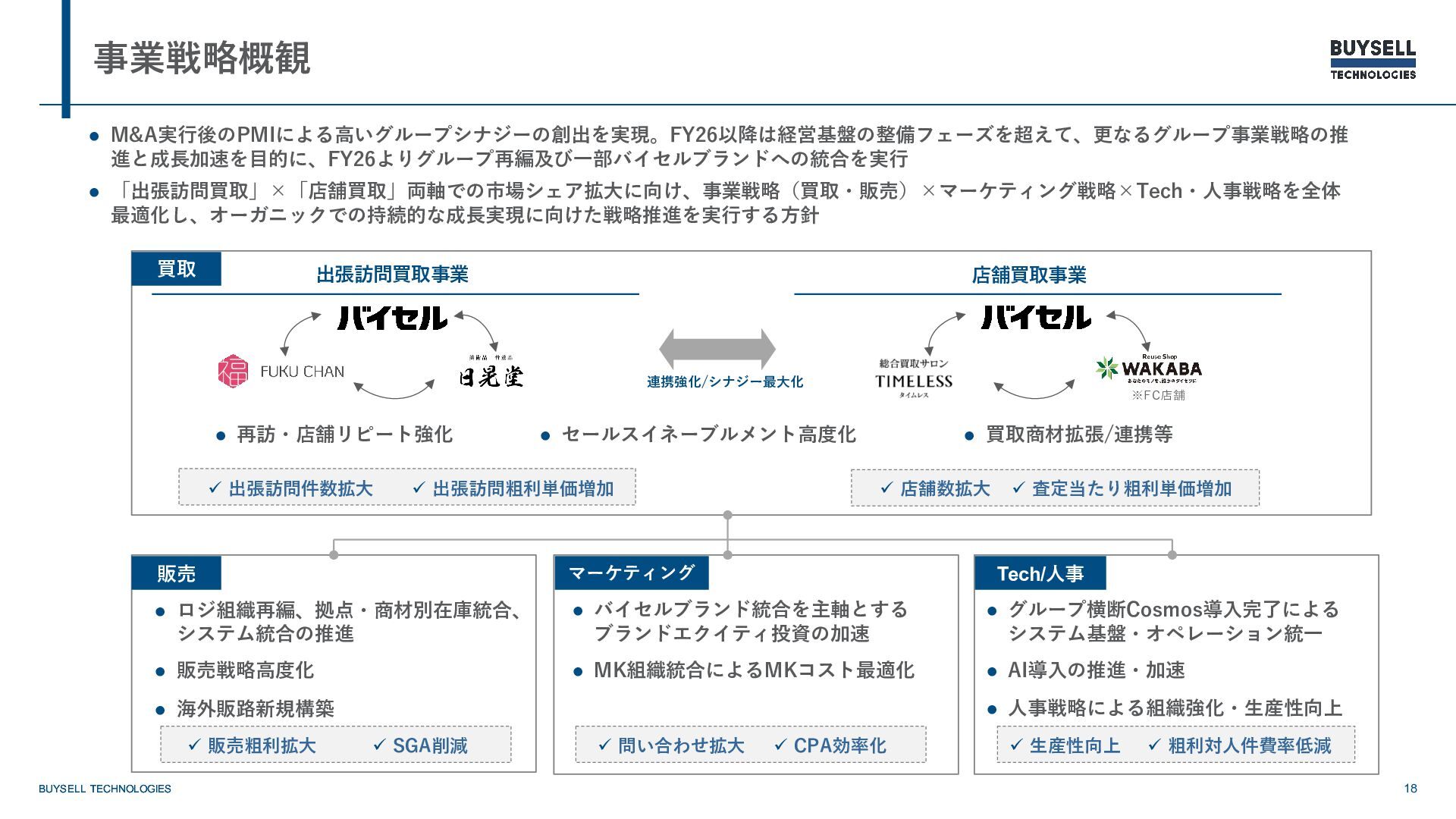Click the WAKABA Reuse Shop logo
The image size is (1456, 819).
[x=1150, y=369]
